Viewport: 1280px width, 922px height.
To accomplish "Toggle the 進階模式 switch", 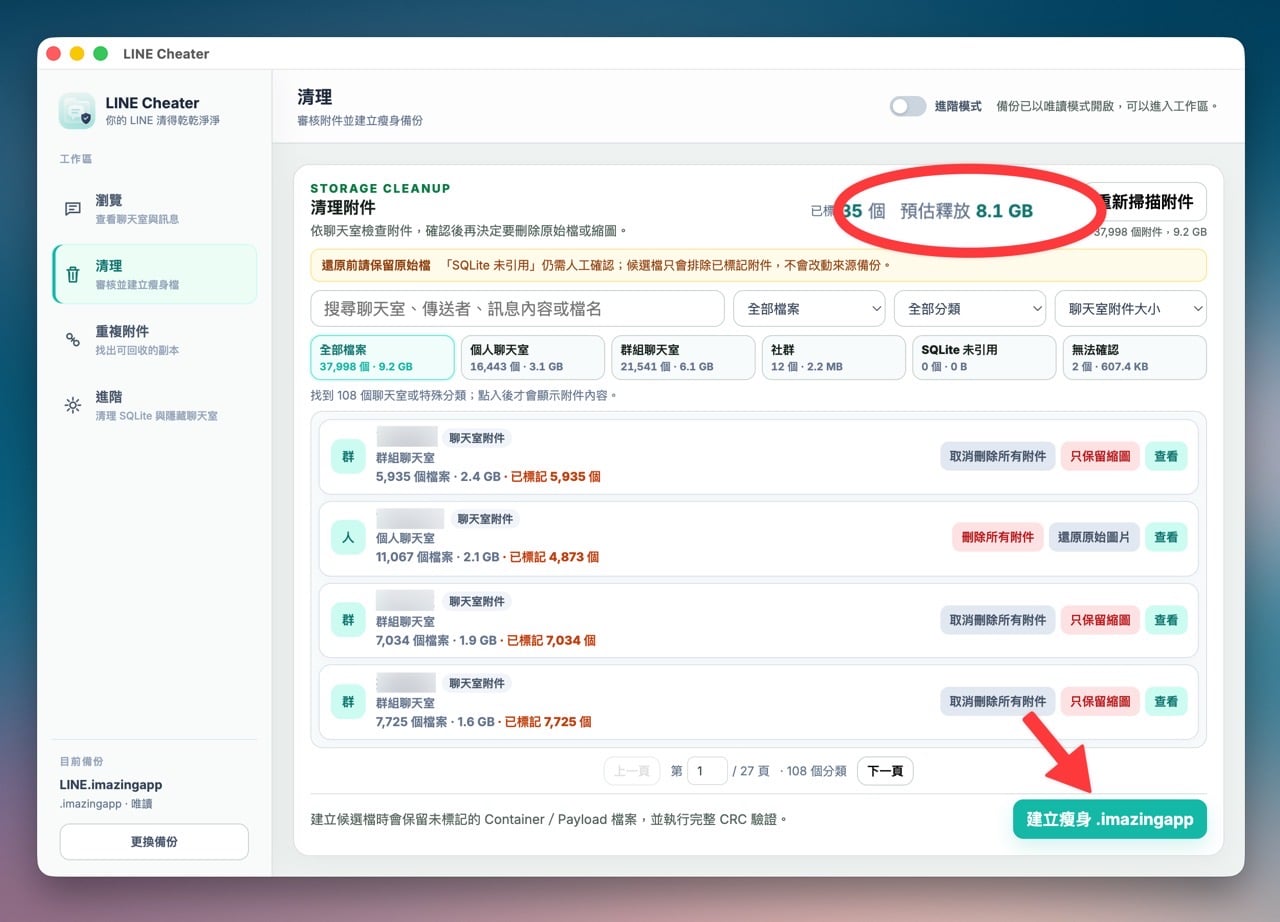I will coord(908,106).
